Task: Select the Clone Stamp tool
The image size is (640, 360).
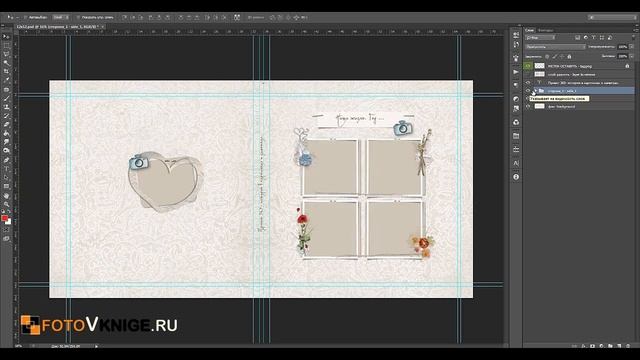Action: point(6,107)
